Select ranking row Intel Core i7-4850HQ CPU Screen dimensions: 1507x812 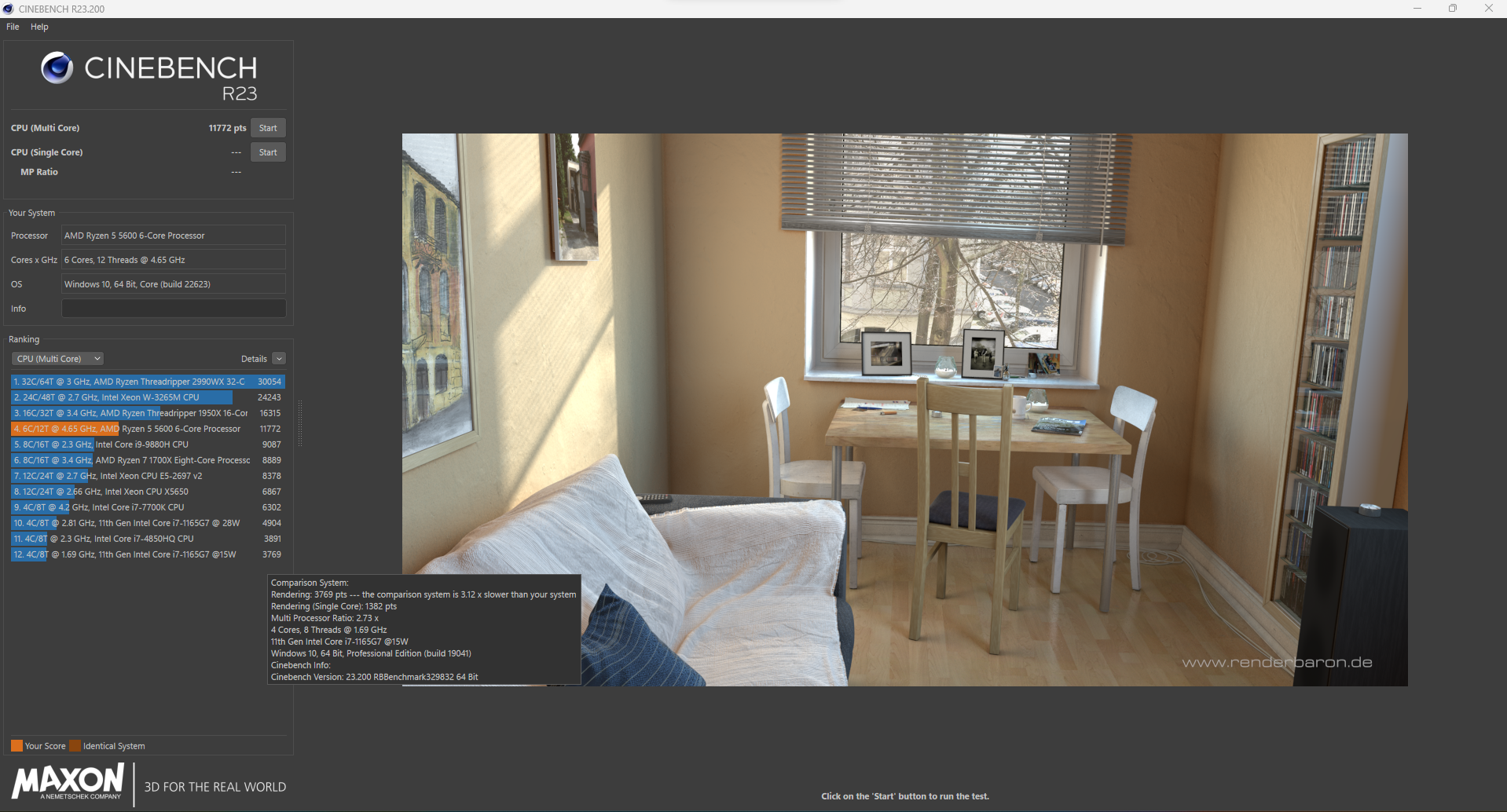tap(148, 539)
